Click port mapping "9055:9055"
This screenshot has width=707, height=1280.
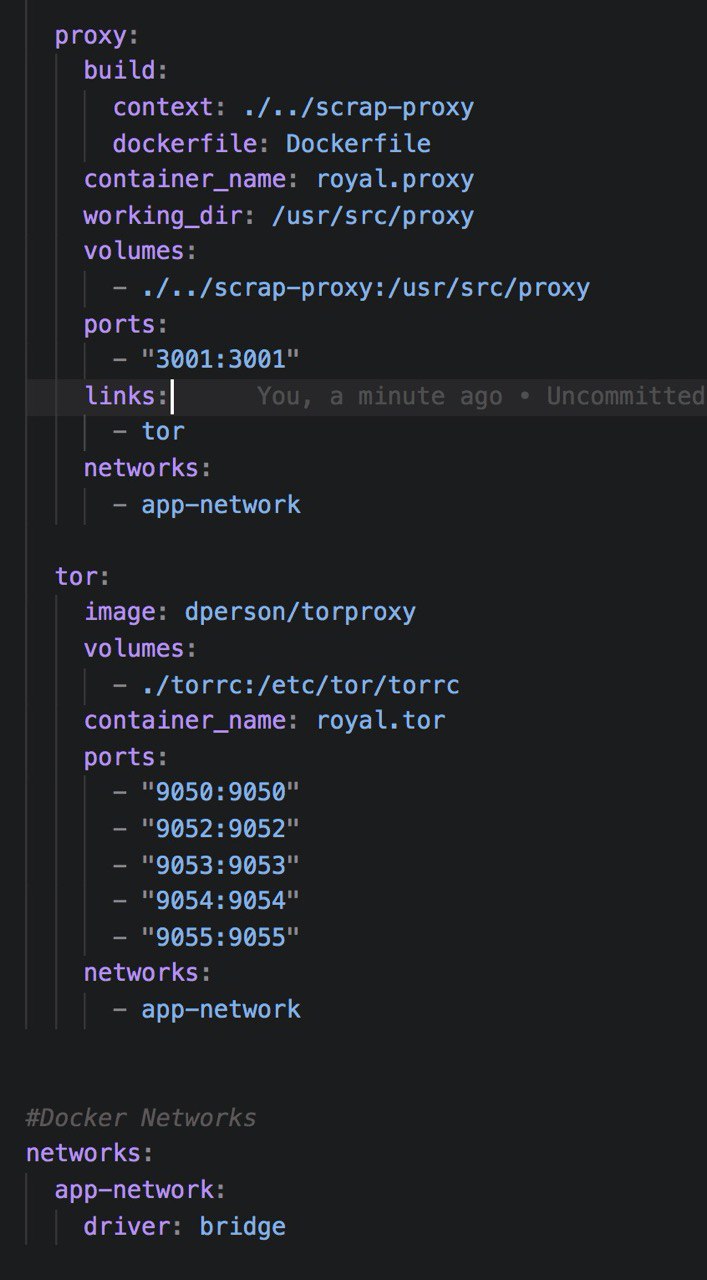click(221, 936)
